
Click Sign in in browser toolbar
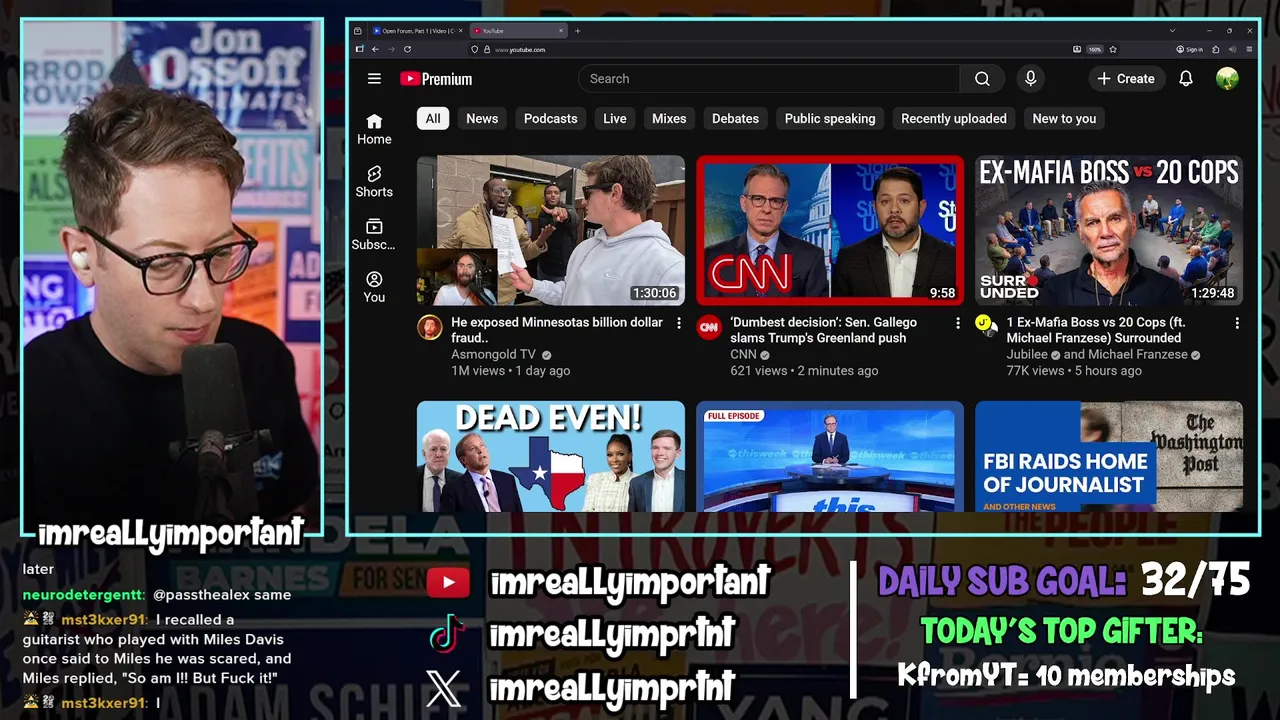(1189, 49)
